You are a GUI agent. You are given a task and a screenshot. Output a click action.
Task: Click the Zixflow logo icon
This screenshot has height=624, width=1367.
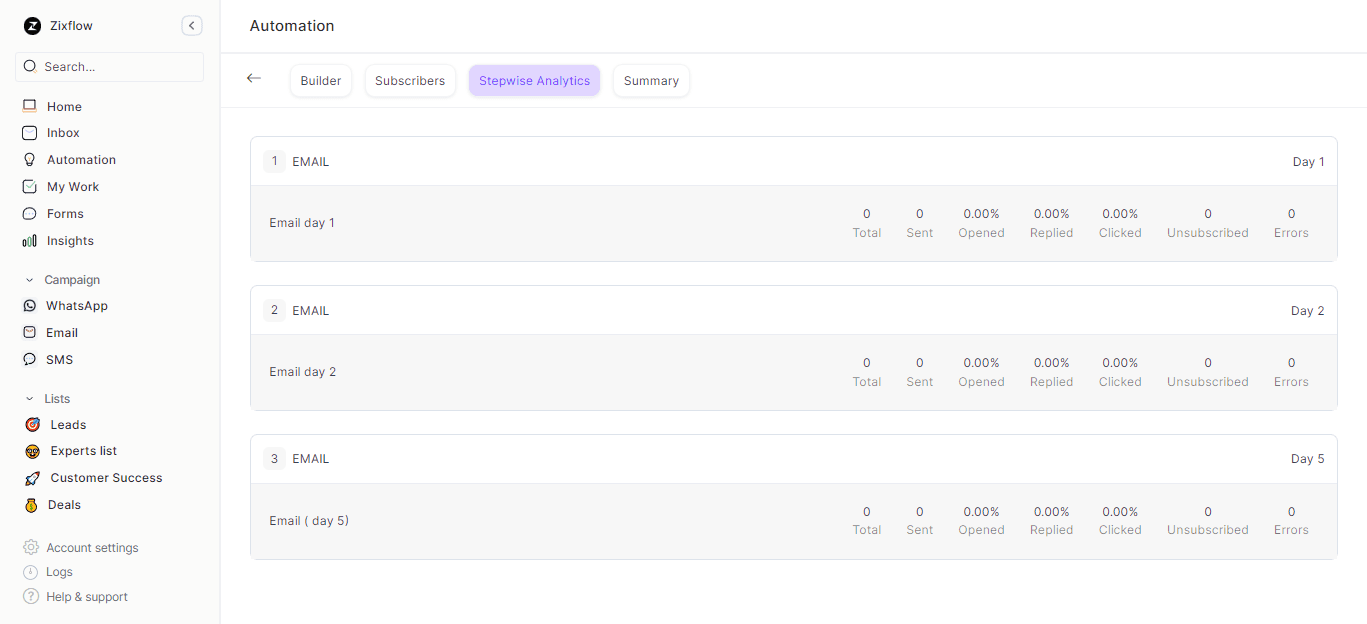point(32,26)
